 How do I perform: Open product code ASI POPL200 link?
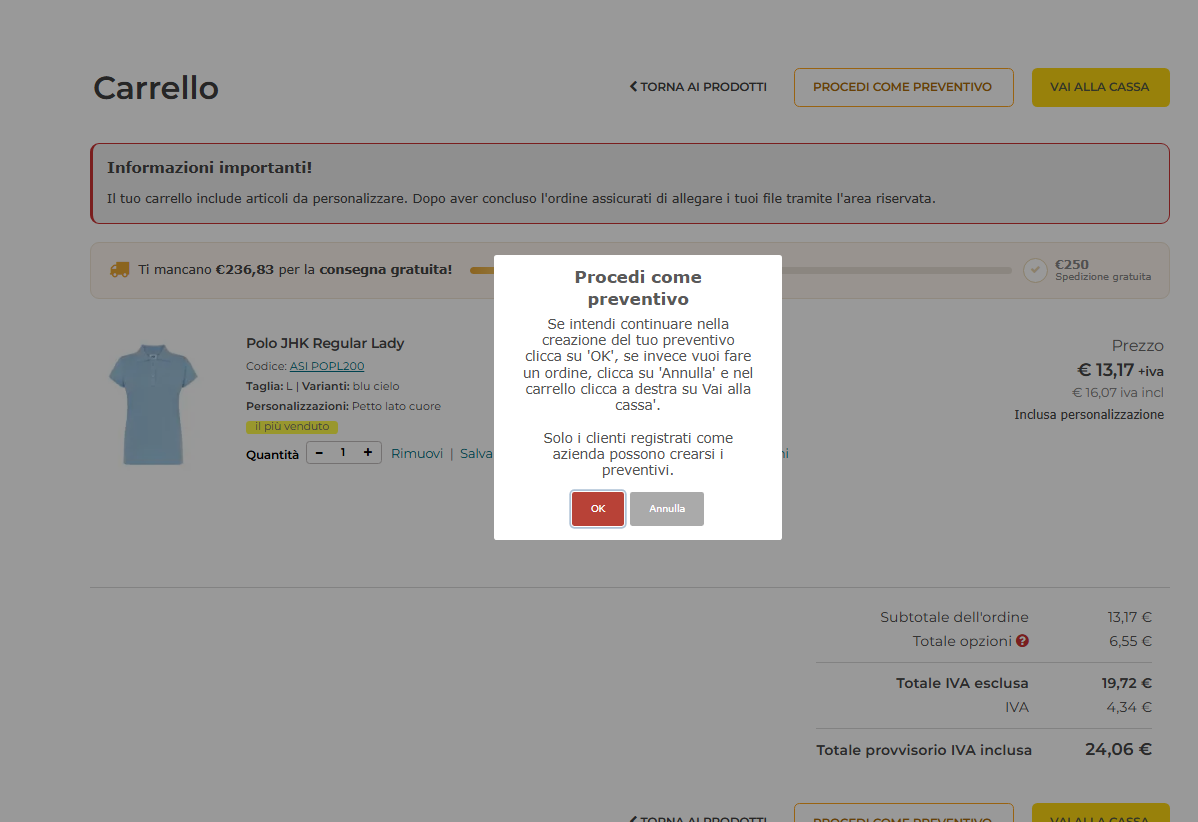327,366
